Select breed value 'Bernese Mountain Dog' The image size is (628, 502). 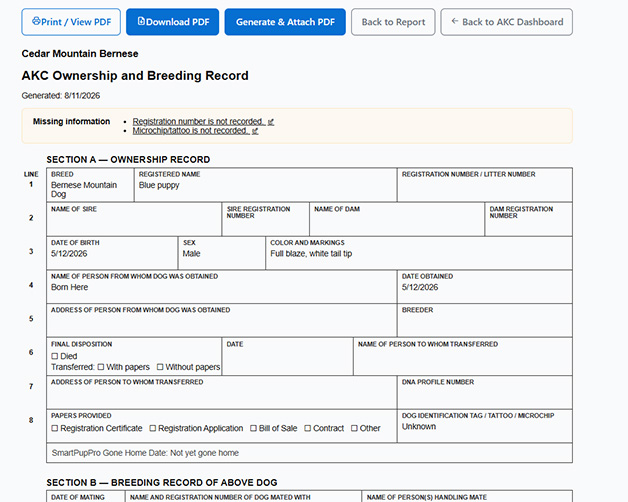(84, 190)
